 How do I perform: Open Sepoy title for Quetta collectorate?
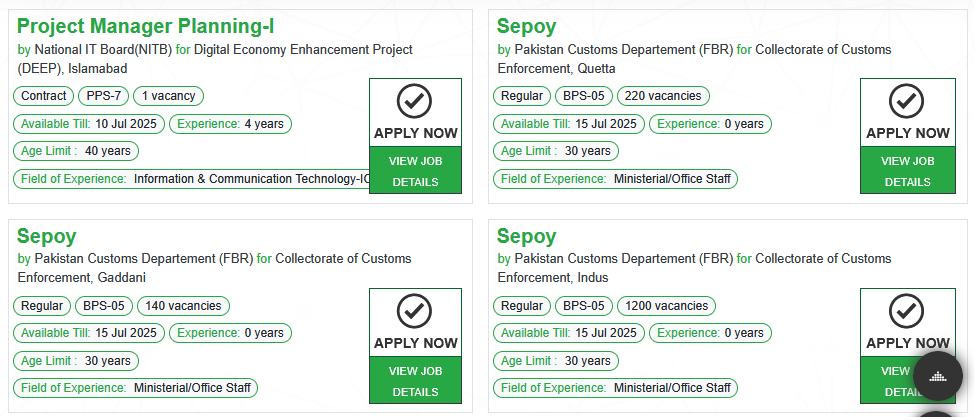[526, 27]
